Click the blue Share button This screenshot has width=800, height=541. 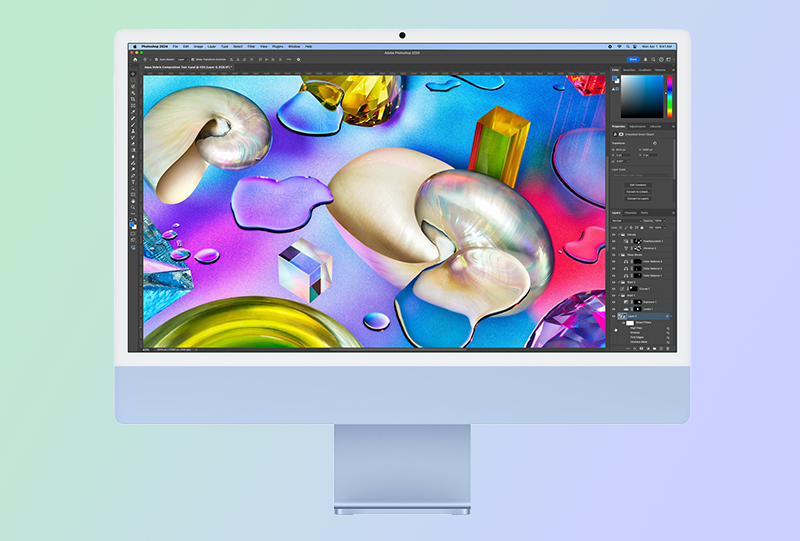point(633,59)
